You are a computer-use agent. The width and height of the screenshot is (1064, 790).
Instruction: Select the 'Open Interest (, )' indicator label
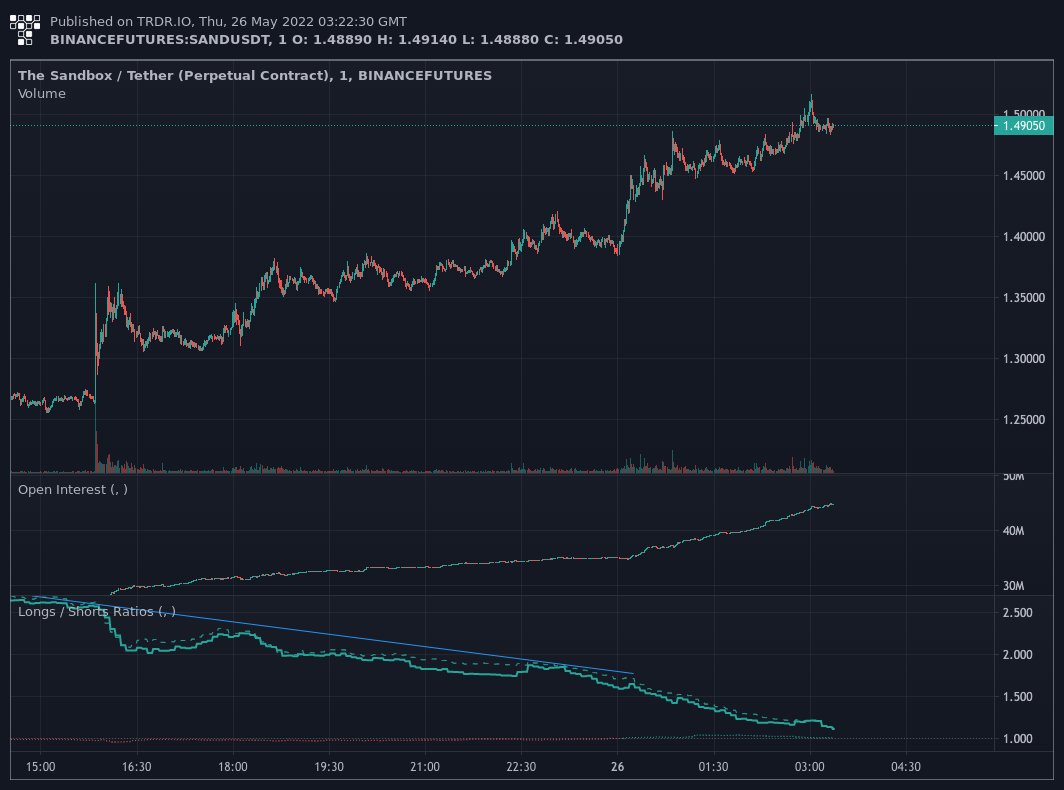tap(73, 489)
